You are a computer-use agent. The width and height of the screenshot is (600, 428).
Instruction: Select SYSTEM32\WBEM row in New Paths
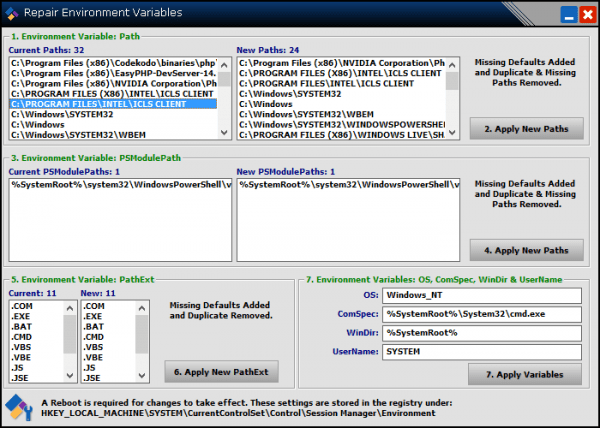click(x=342, y=114)
